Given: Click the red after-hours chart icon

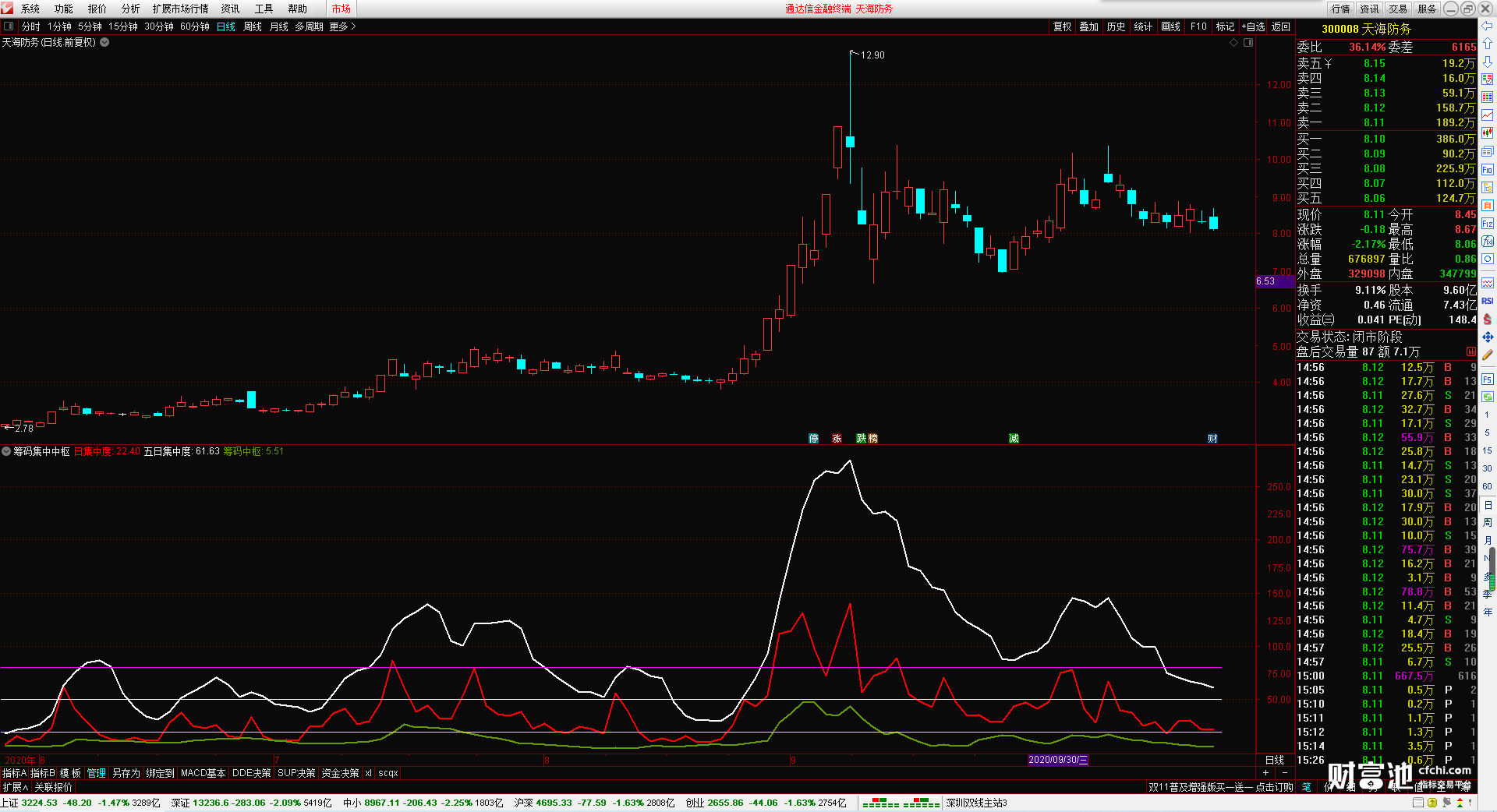Looking at the screenshot, I should coord(1470,352).
